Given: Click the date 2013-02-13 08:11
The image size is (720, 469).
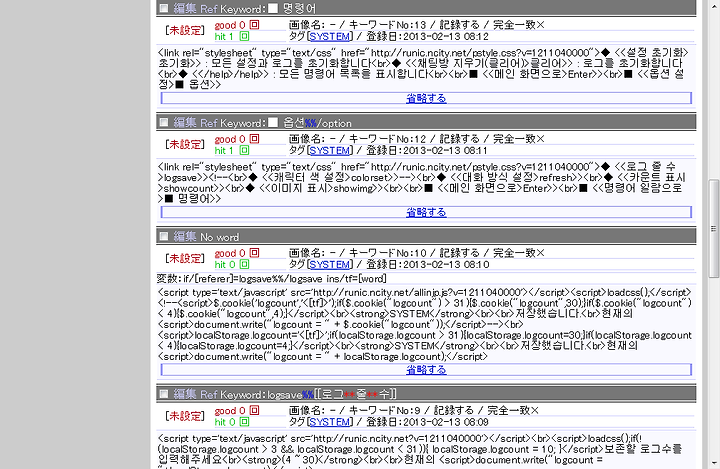Looking at the screenshot, I should [445, 150].
